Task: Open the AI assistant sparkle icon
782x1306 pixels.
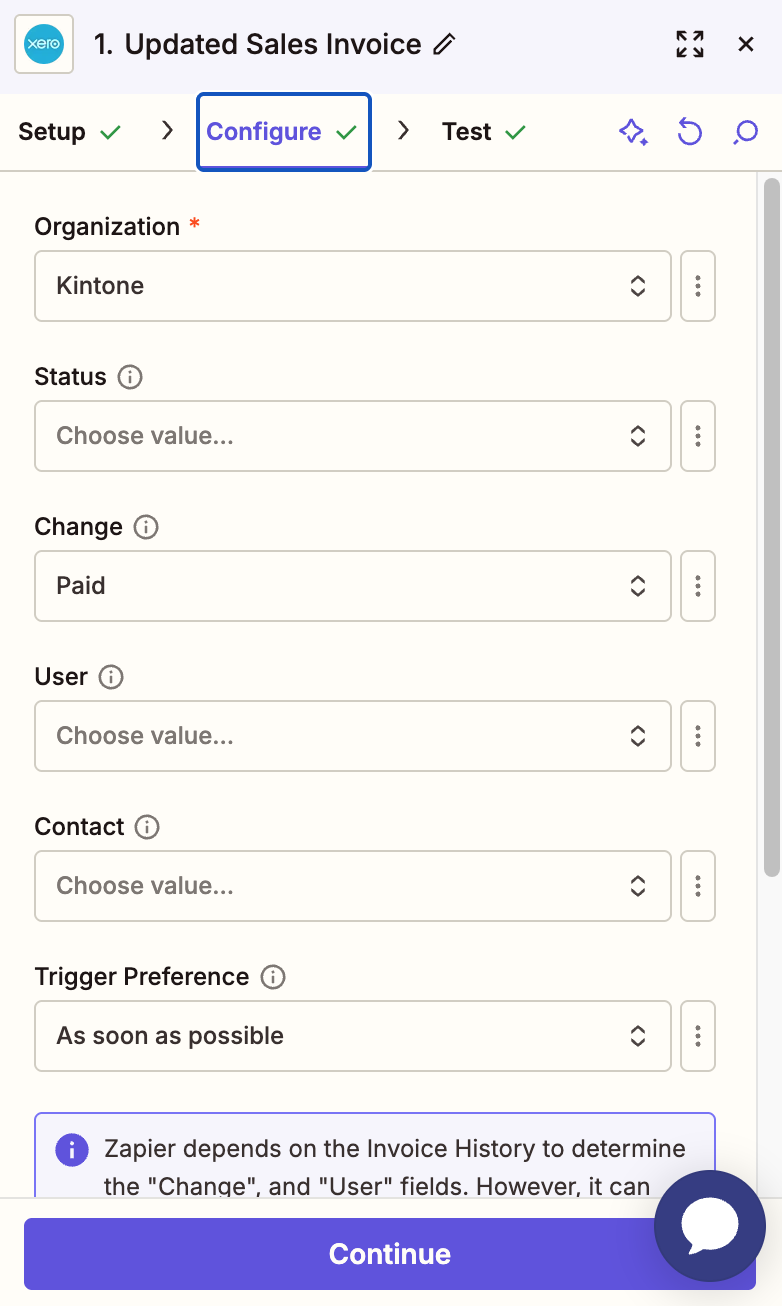Action: (633, 131)
